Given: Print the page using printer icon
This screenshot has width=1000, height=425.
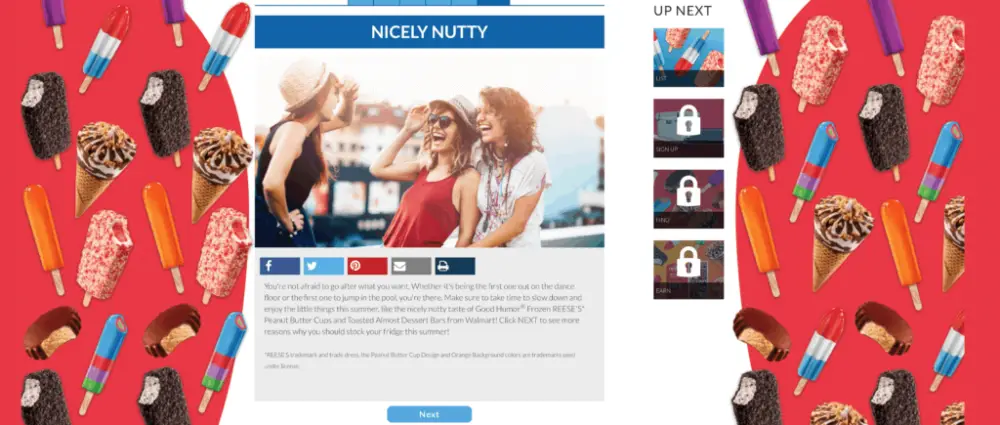Looking at the screenshot, I should [x=455, y=266].
